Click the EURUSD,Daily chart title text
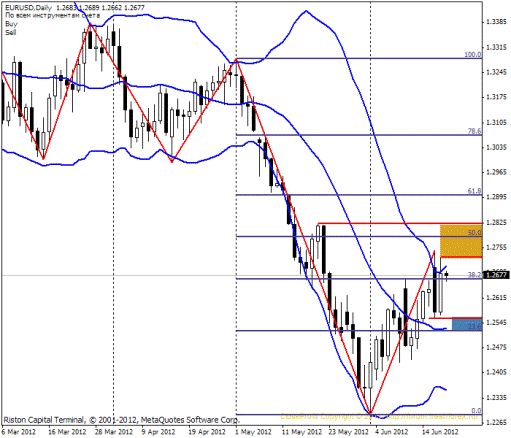Screen dimensions: 511x438 [x=28, y=7]
